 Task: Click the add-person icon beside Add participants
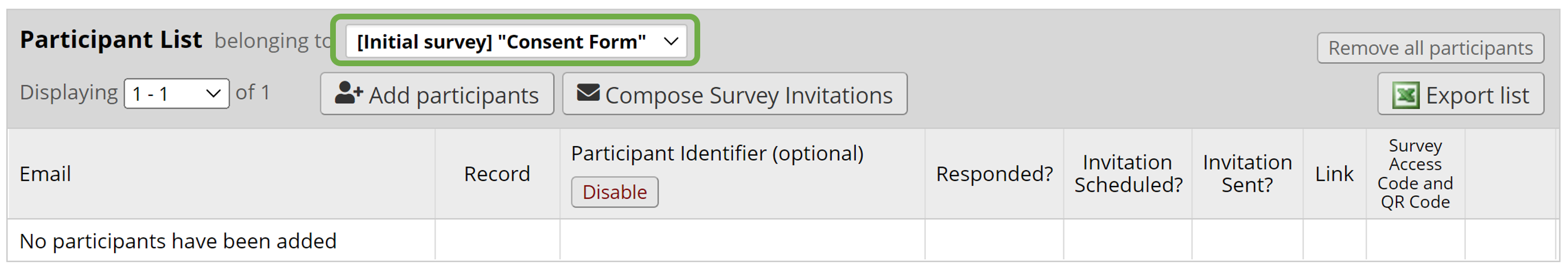(x=349, y=94)
